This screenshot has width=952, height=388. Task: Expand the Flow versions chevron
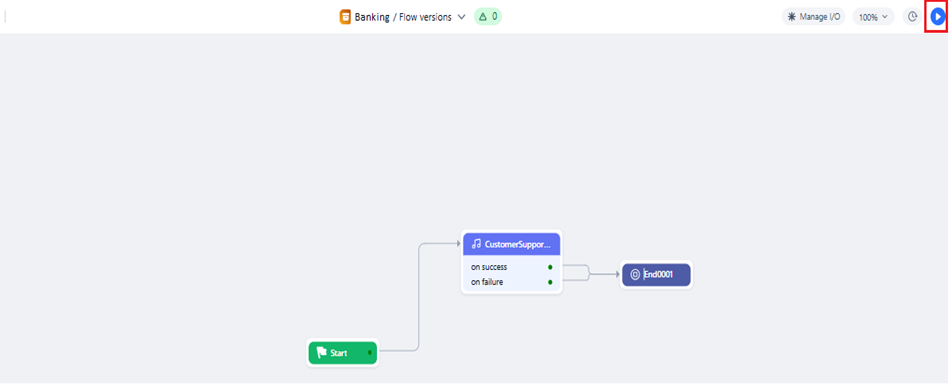point(461,17)
